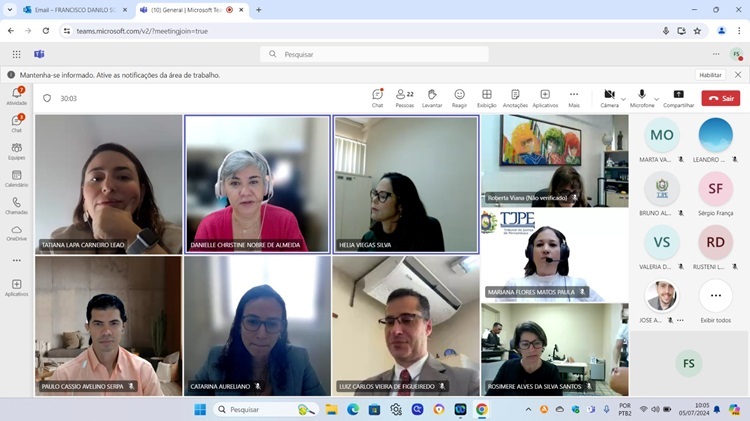Select Mariana Flores Matos Paula video tile
Viewport: 750px width, 421px height.
coord(555,255)
